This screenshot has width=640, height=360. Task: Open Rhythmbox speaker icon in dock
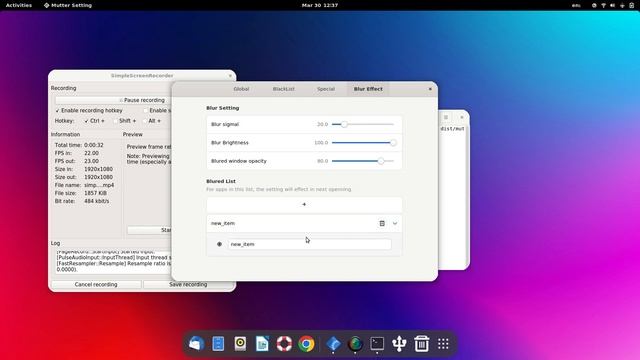tap(240, 344)
